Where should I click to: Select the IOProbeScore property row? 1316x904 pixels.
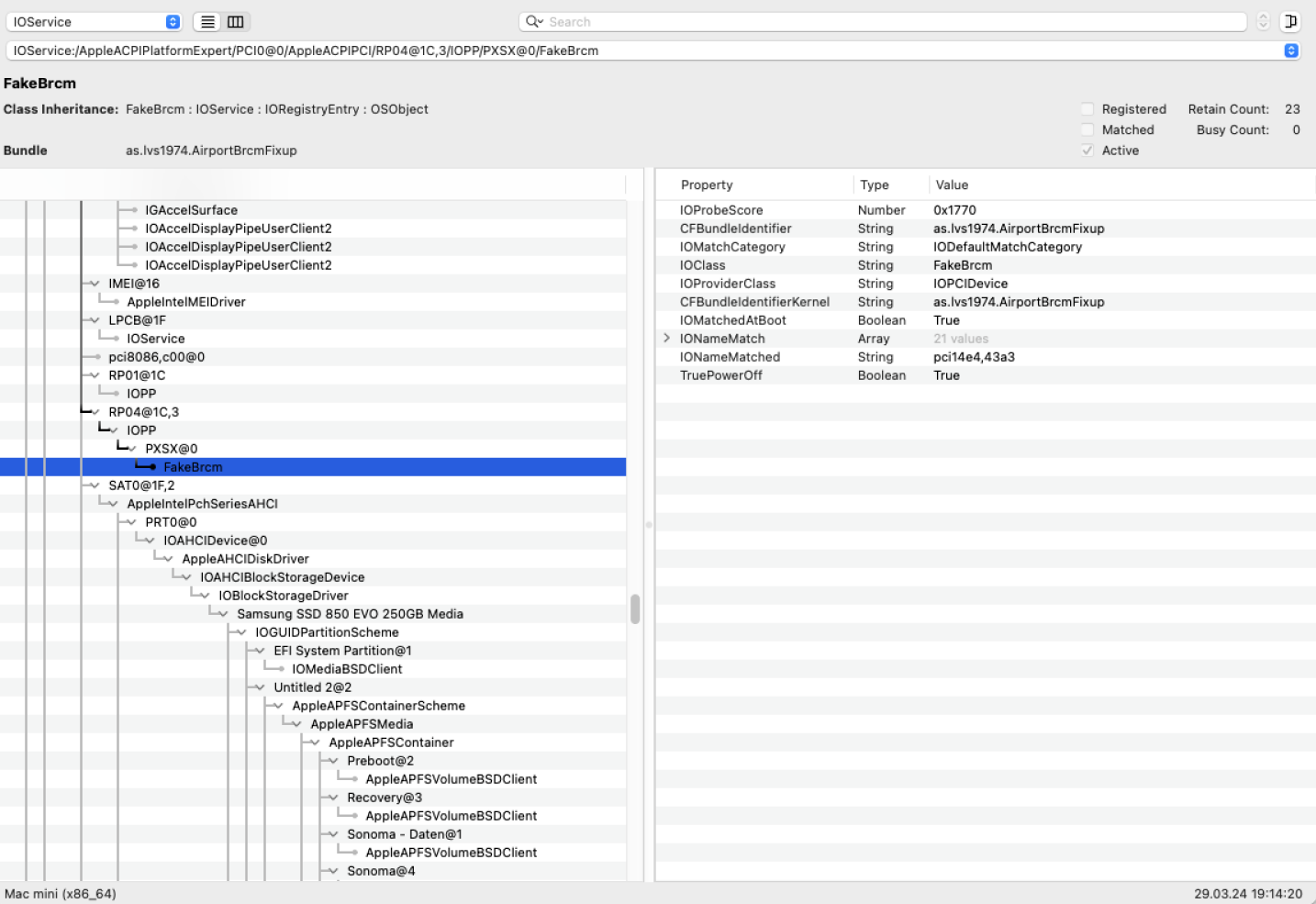click(x=721, y=210)
